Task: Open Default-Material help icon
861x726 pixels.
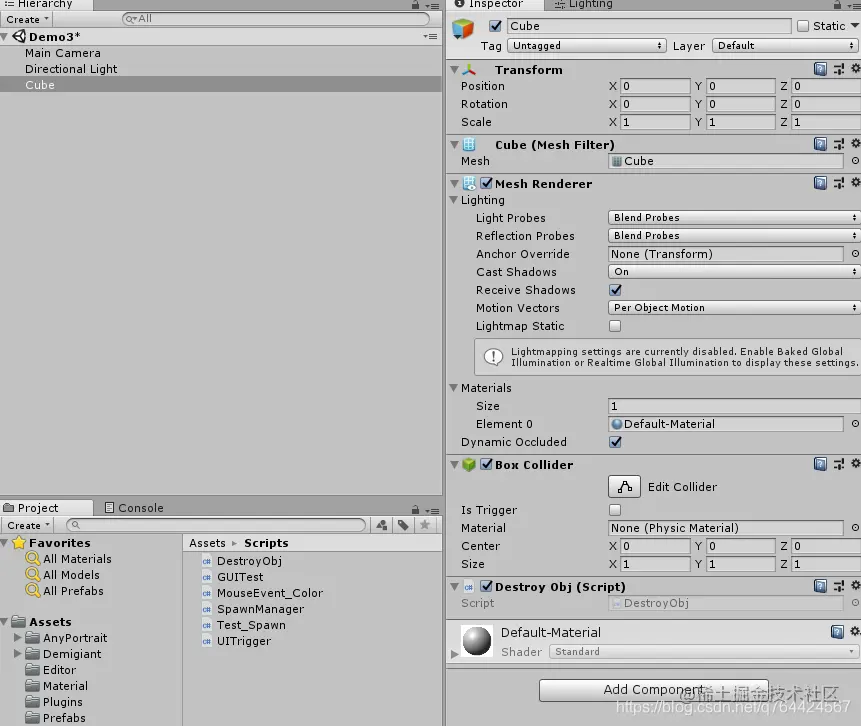Action: click(x=837, y=632)
